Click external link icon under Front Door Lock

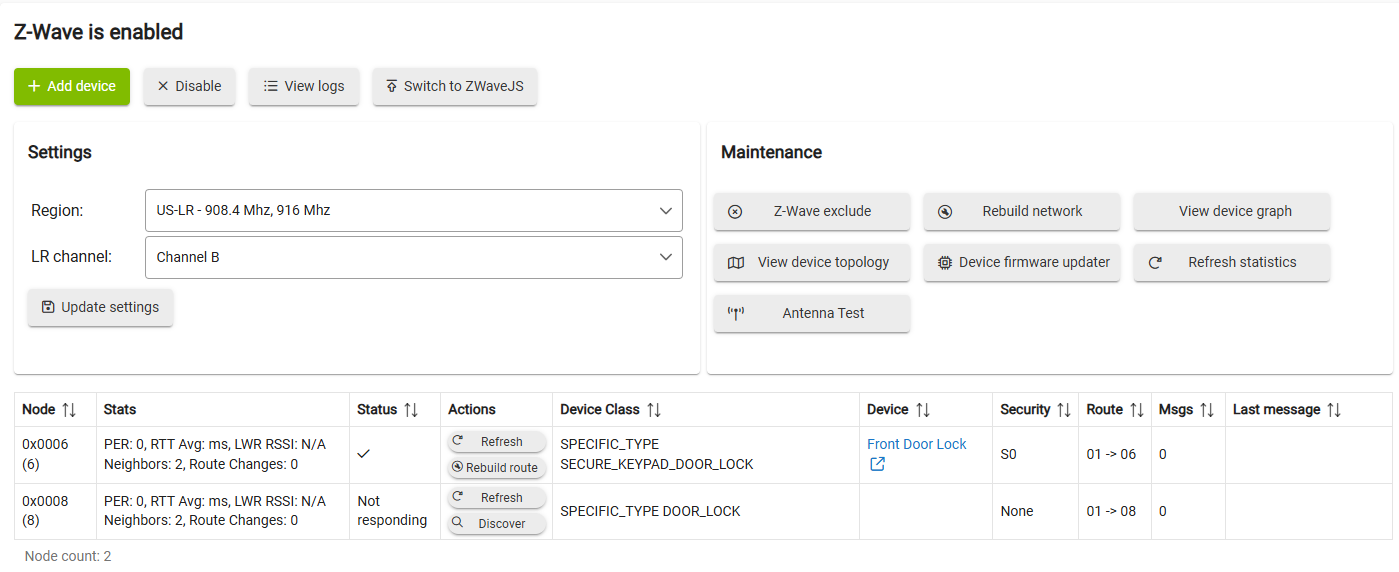[x=877, y=464]
